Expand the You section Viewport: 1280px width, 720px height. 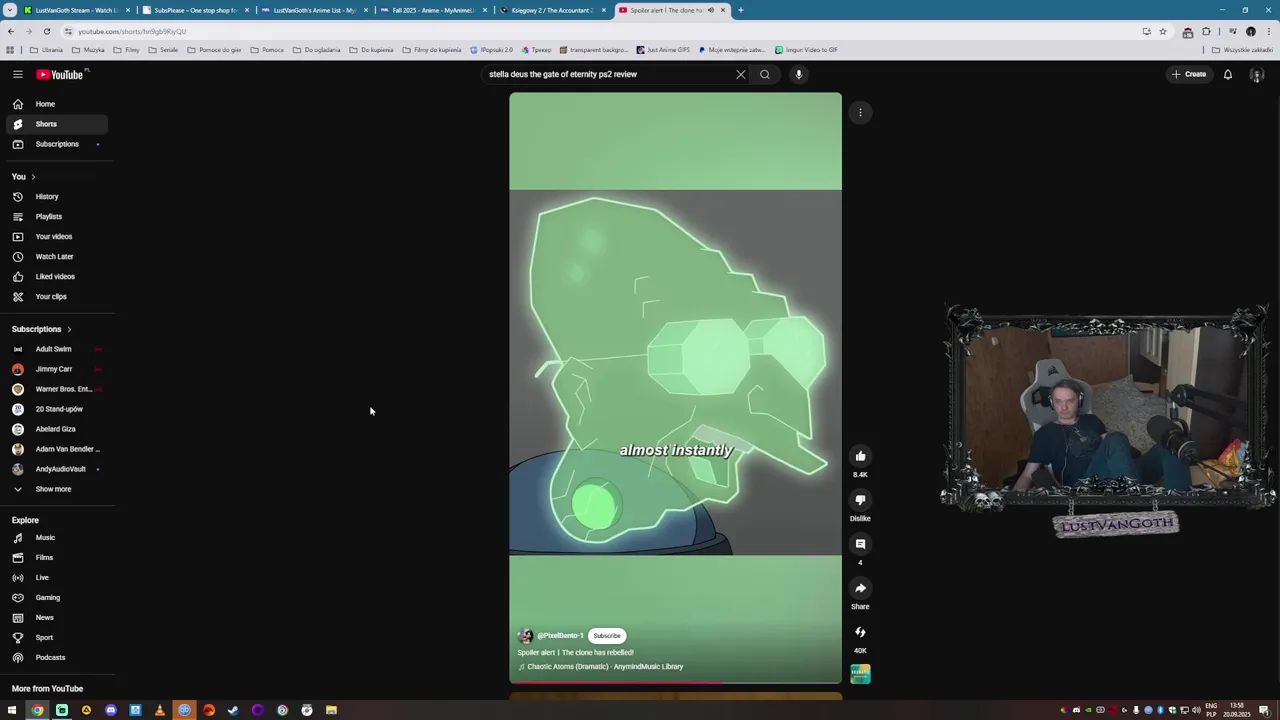[x=24, y=177]
